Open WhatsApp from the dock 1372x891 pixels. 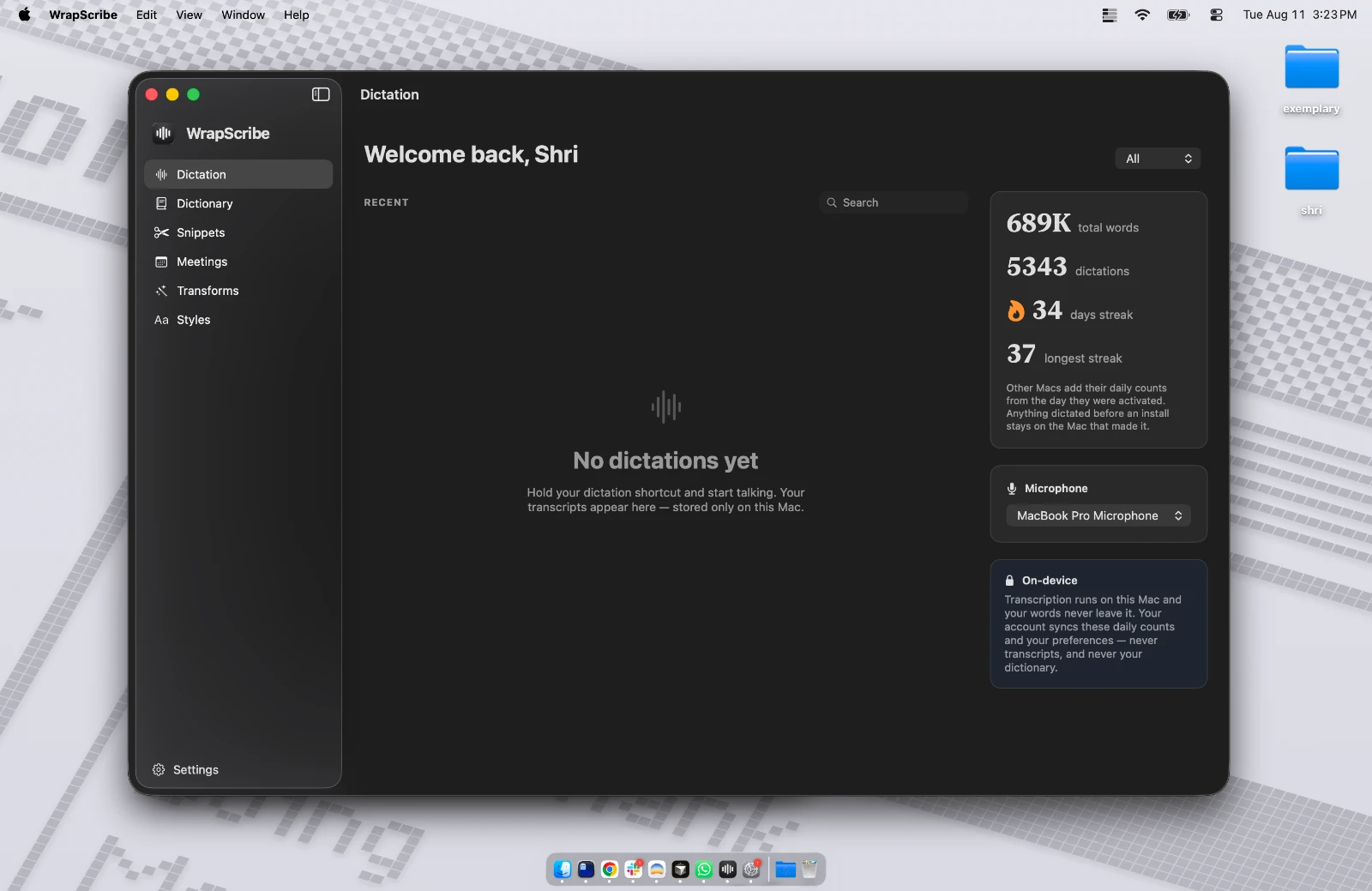pyautogui.click(x=704, y=870)
